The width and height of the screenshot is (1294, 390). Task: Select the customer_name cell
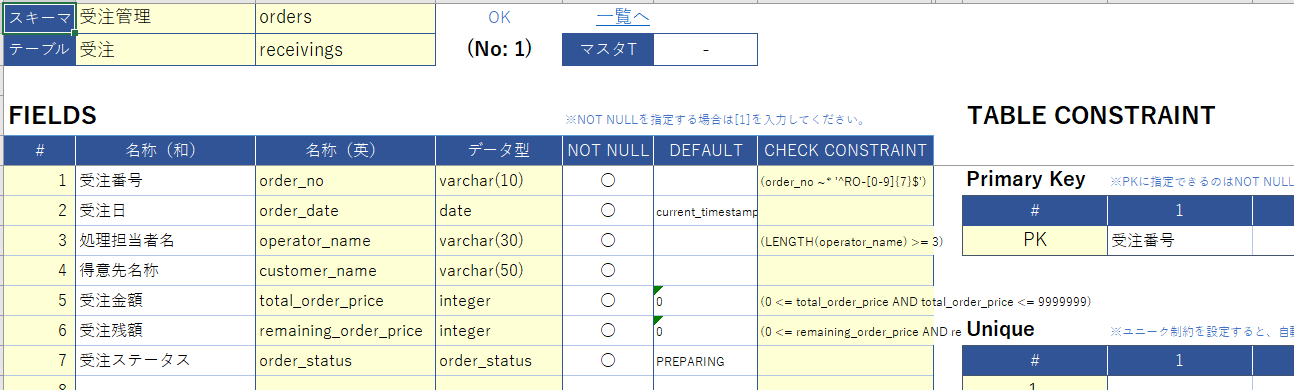345,271
